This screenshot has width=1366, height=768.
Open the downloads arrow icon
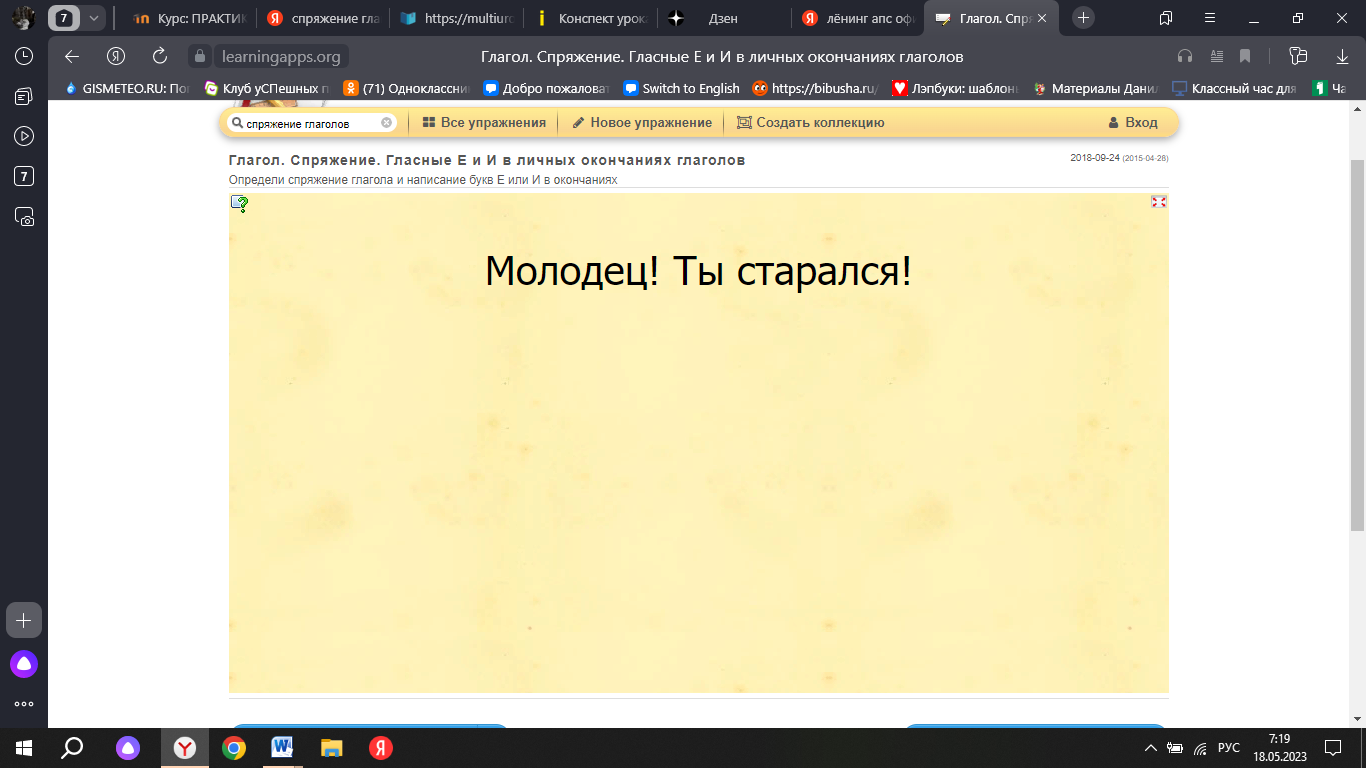click(1343, 57)
